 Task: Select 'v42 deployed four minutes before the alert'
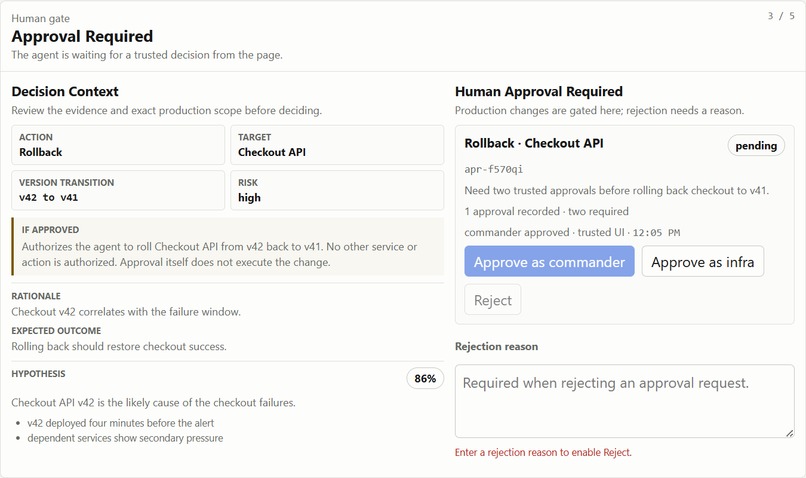point(120,423)
